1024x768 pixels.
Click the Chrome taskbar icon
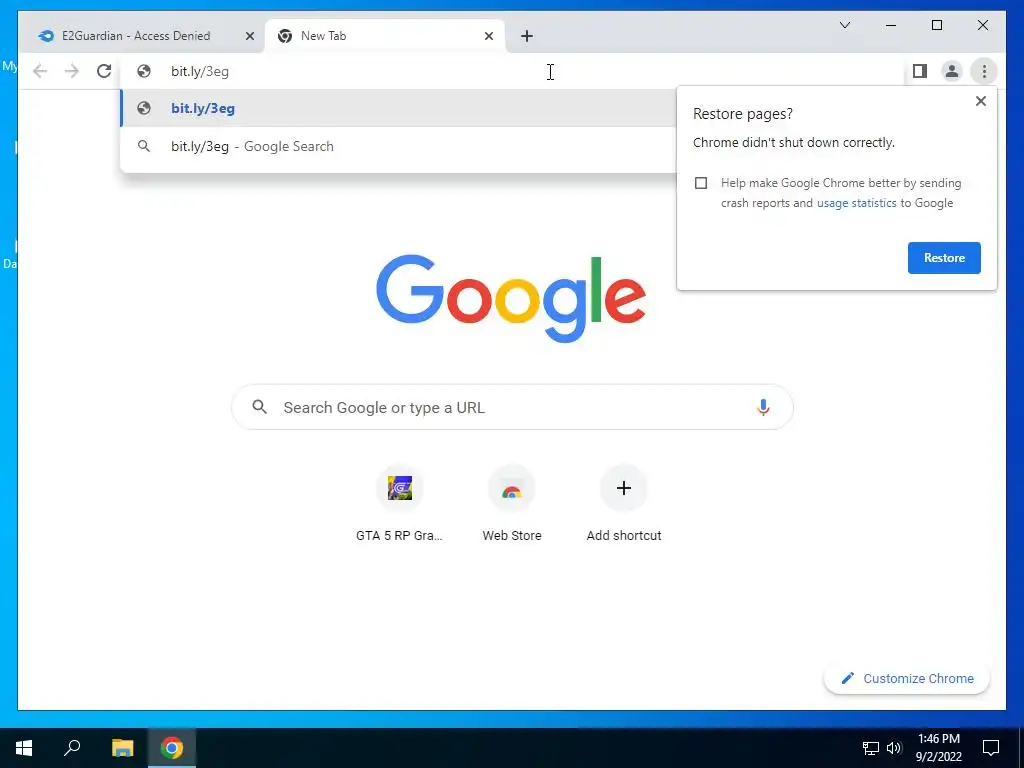(172, 748)
